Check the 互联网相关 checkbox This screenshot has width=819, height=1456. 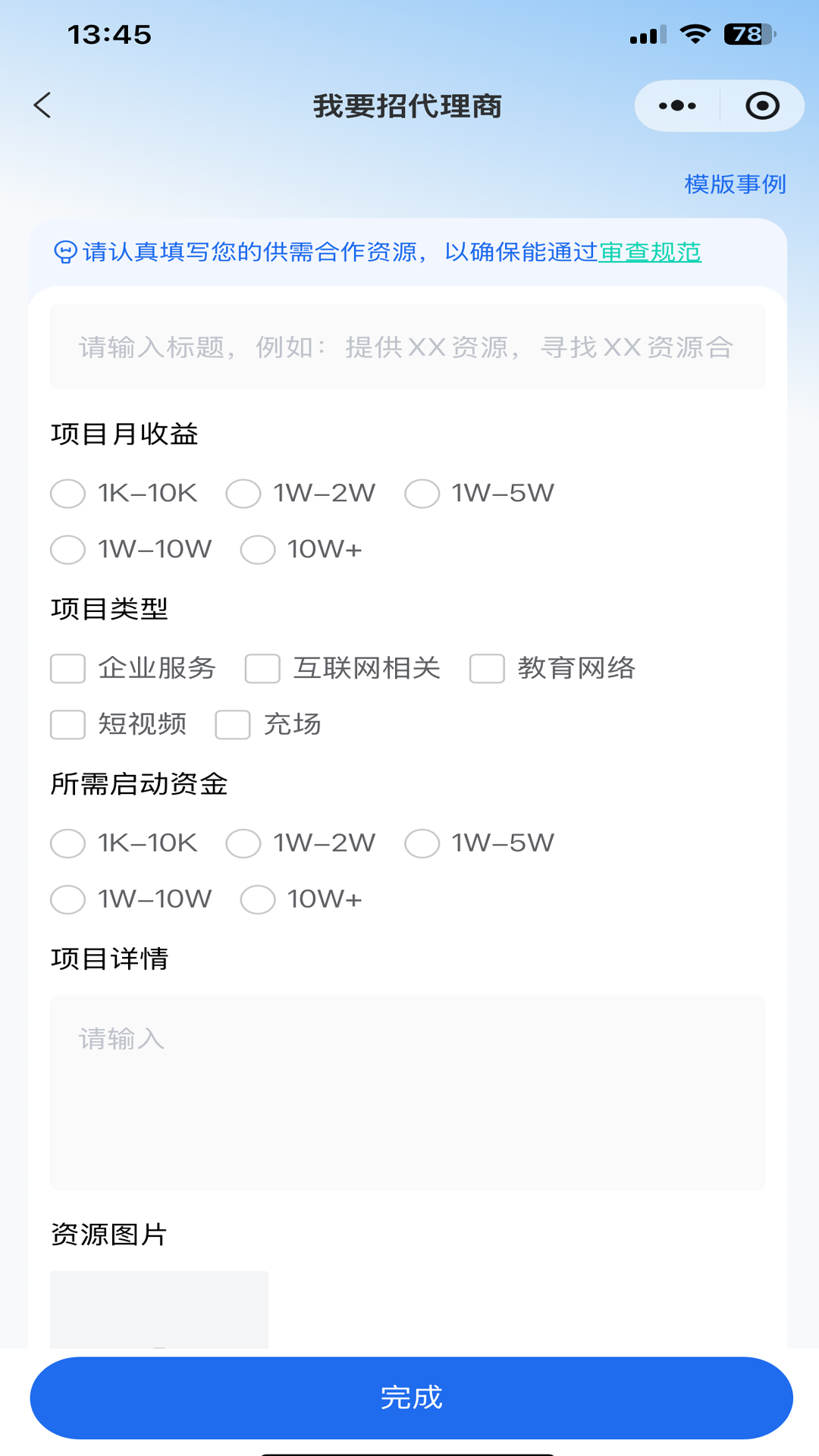[x=262, y=669]
